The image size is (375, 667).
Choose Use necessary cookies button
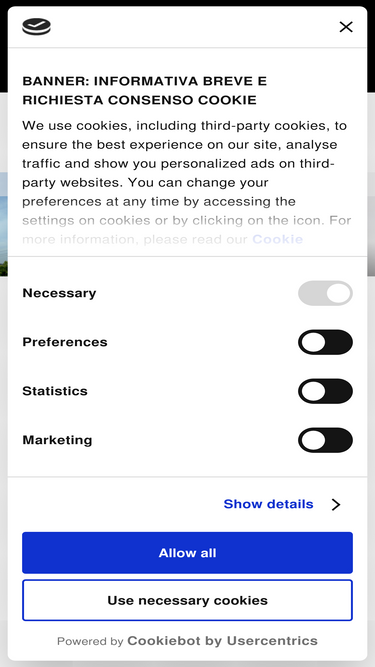click(188, 600)
